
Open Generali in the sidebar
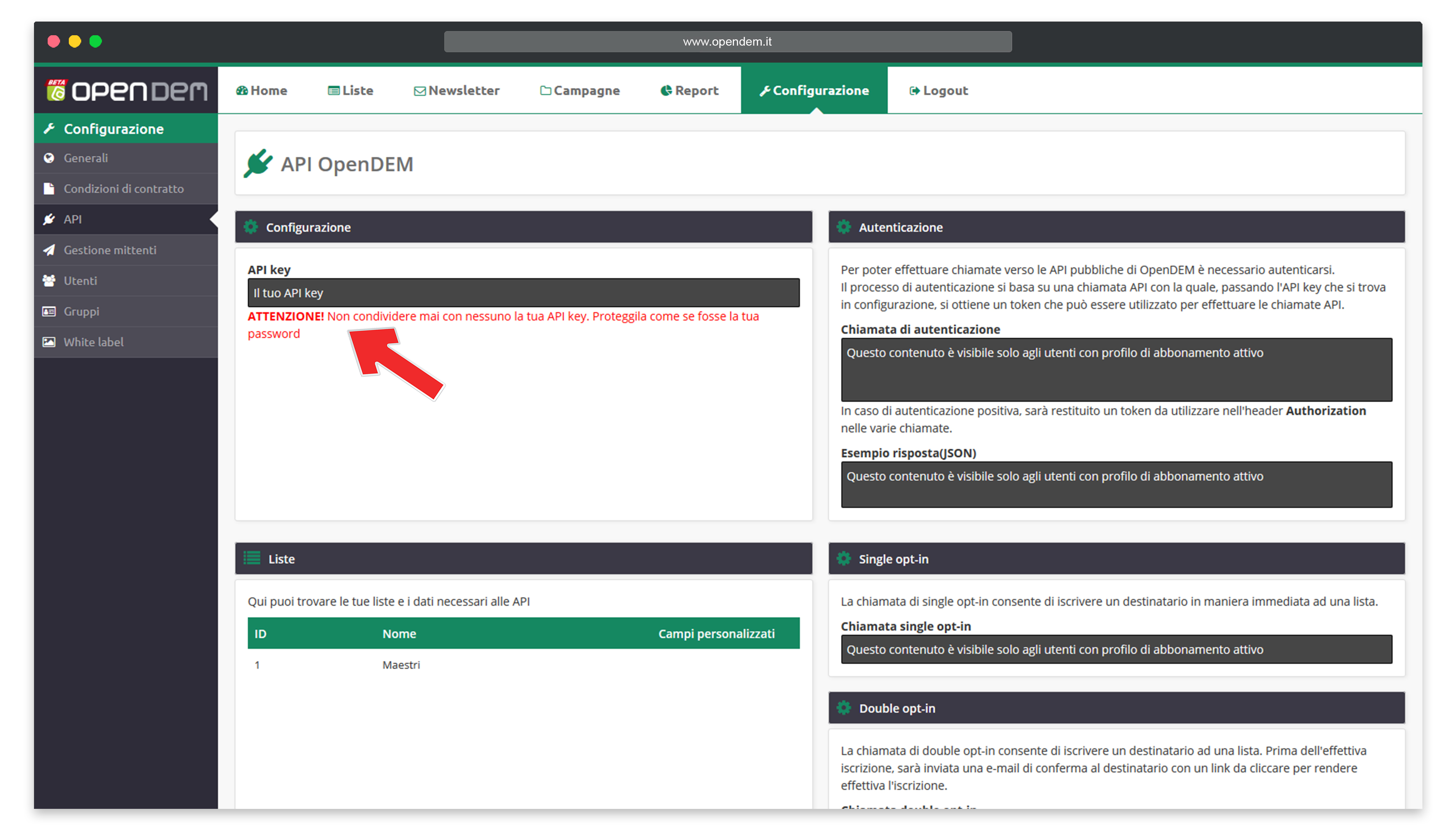(x=126, y=158)
